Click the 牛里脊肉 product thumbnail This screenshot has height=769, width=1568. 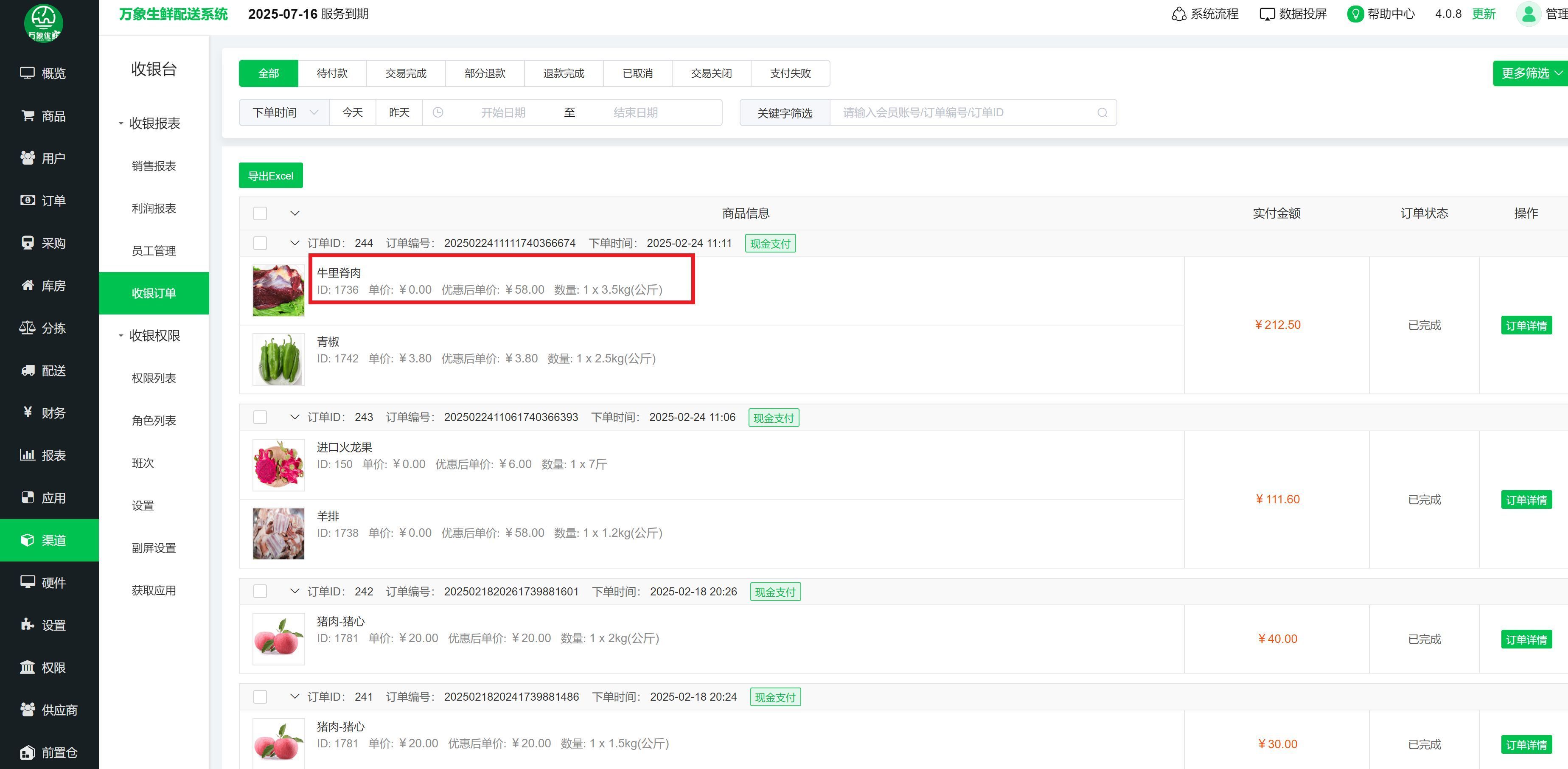click(278, 290)
